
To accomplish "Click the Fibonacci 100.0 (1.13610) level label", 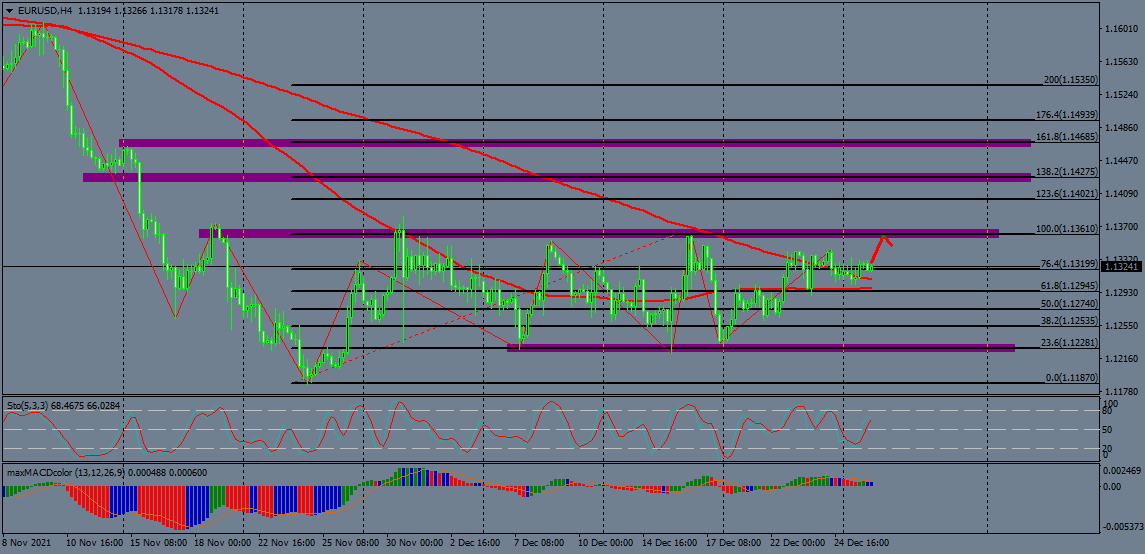I will click(x=1067, y=228).
